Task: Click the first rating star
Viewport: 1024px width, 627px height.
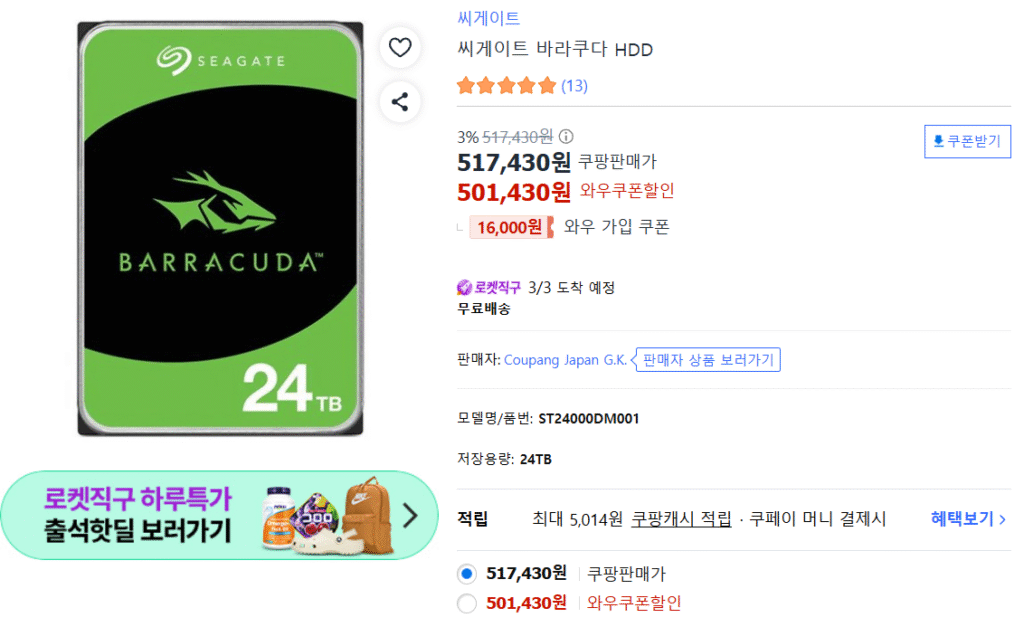Action: click(x=465, y=86)
